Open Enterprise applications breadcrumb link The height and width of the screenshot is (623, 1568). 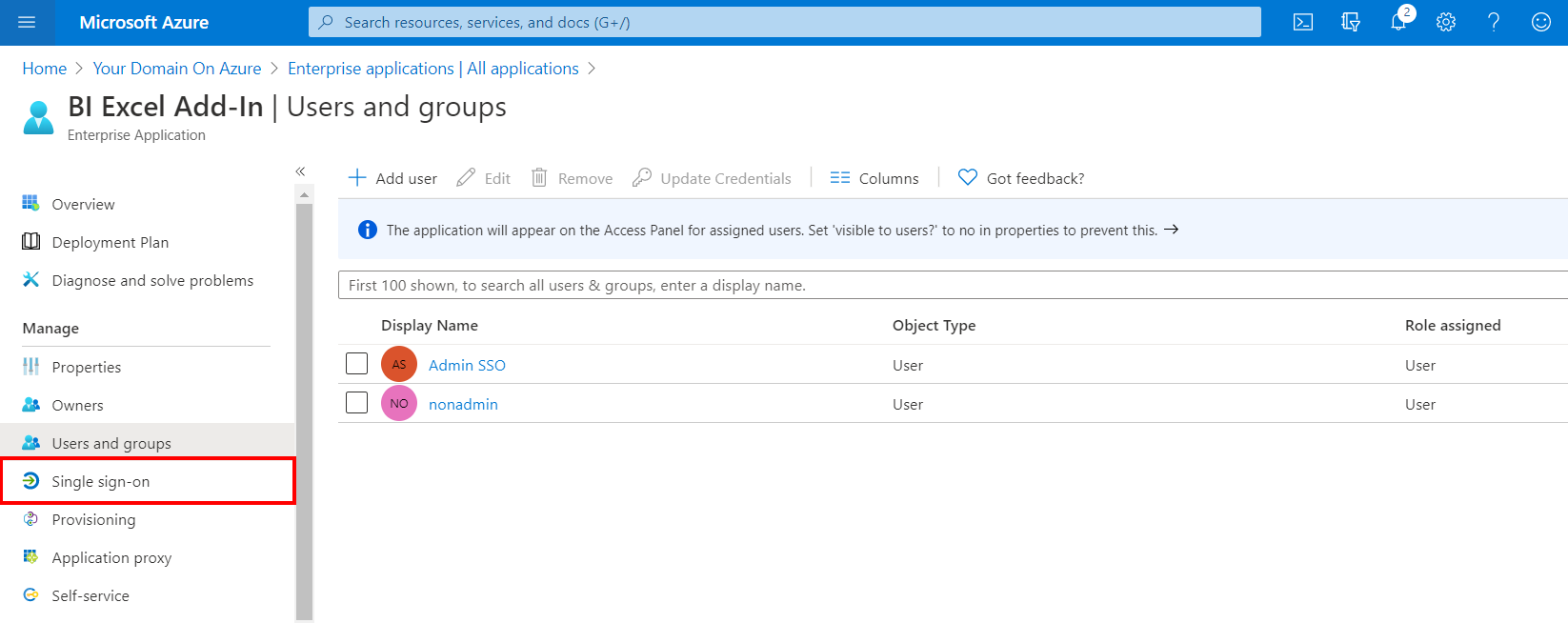[433, 69]
